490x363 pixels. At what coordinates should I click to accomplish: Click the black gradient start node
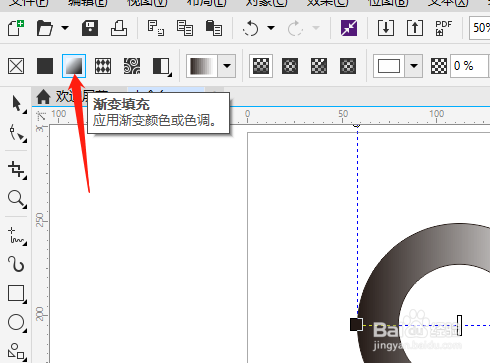pos(356,324)
